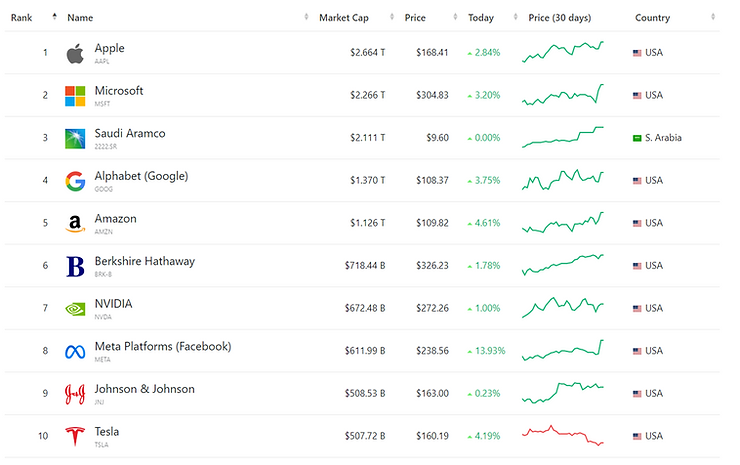
Task: Click the Saudi Aramco logo icon
Action: pos(75,139)
